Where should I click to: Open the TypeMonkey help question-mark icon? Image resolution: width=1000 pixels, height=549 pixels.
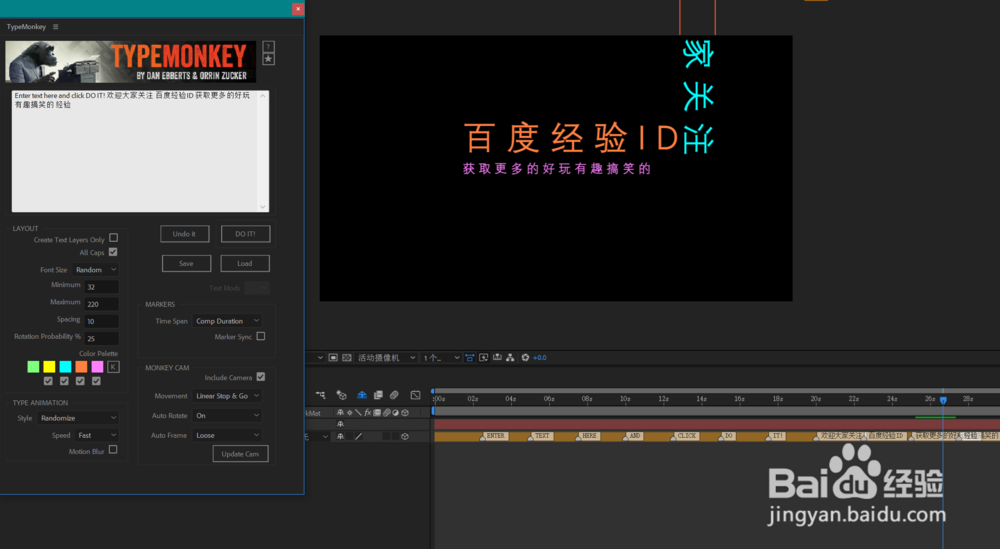[x=268, y=47]
